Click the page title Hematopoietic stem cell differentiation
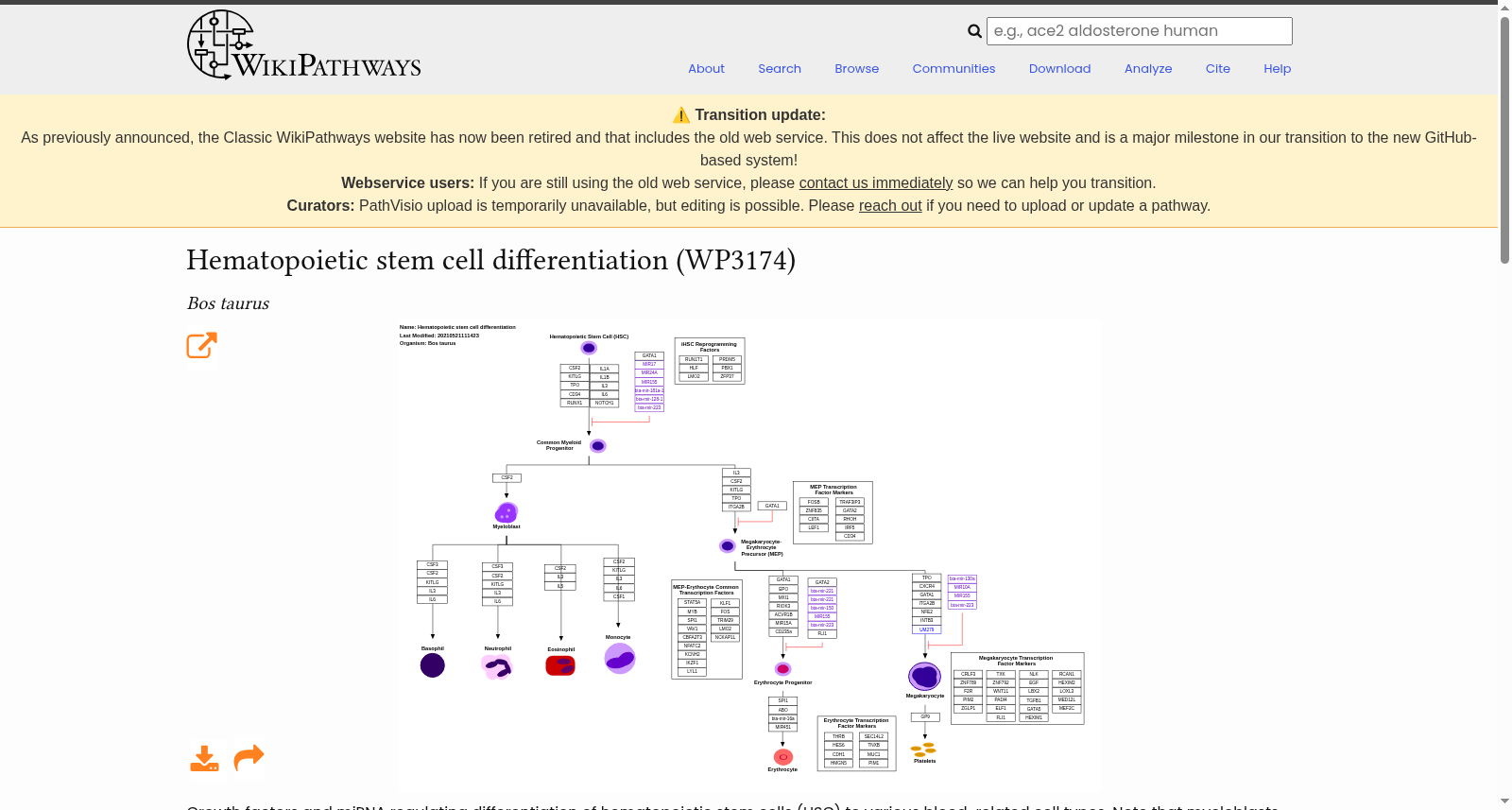 pos(490,260)
